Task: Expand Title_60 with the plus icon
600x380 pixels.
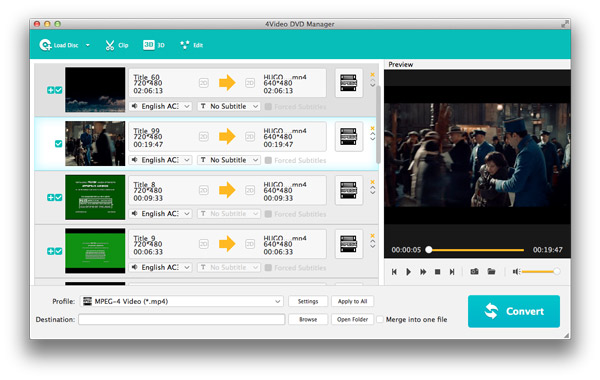Action: tap(51, 90)
